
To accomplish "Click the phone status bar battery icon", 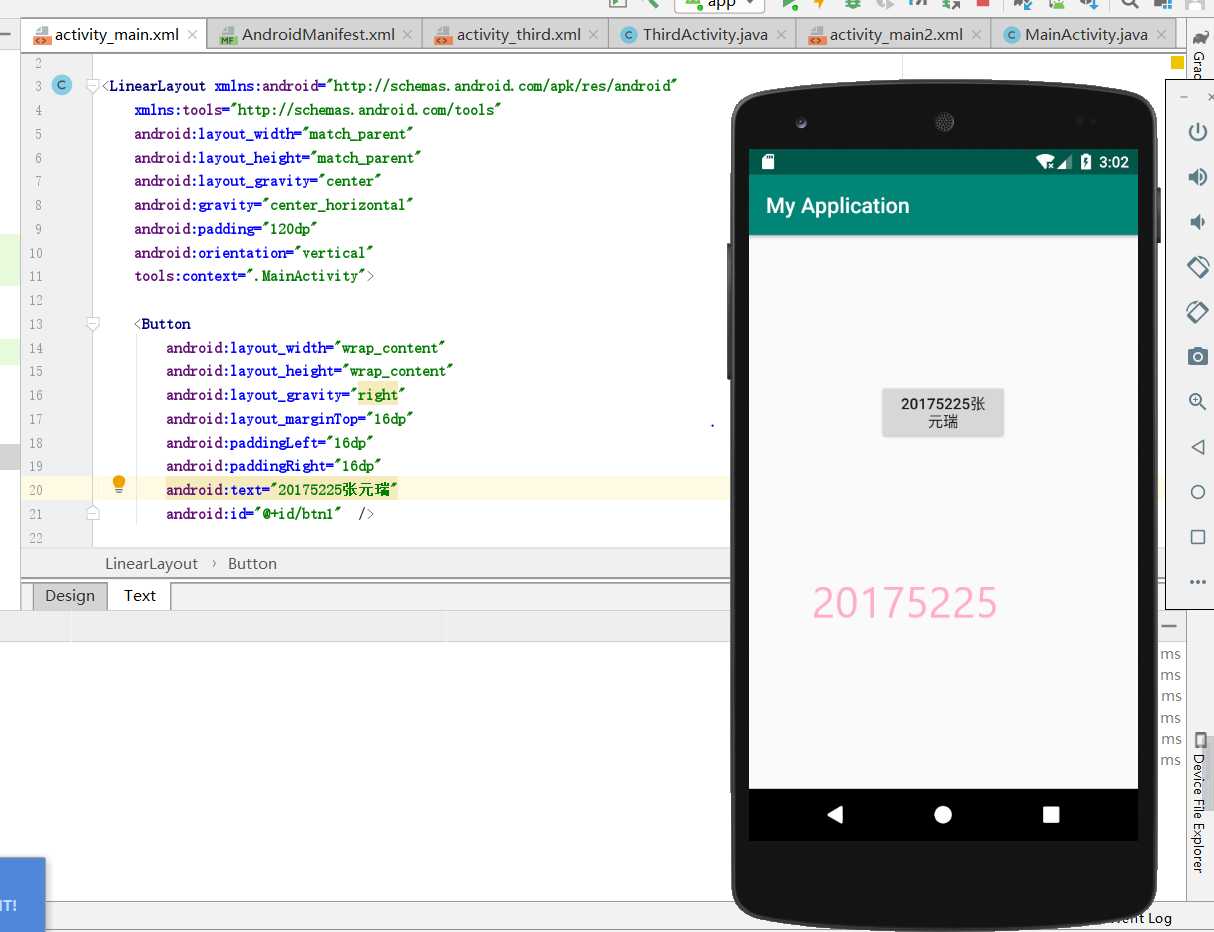I will click(1086, 162).
